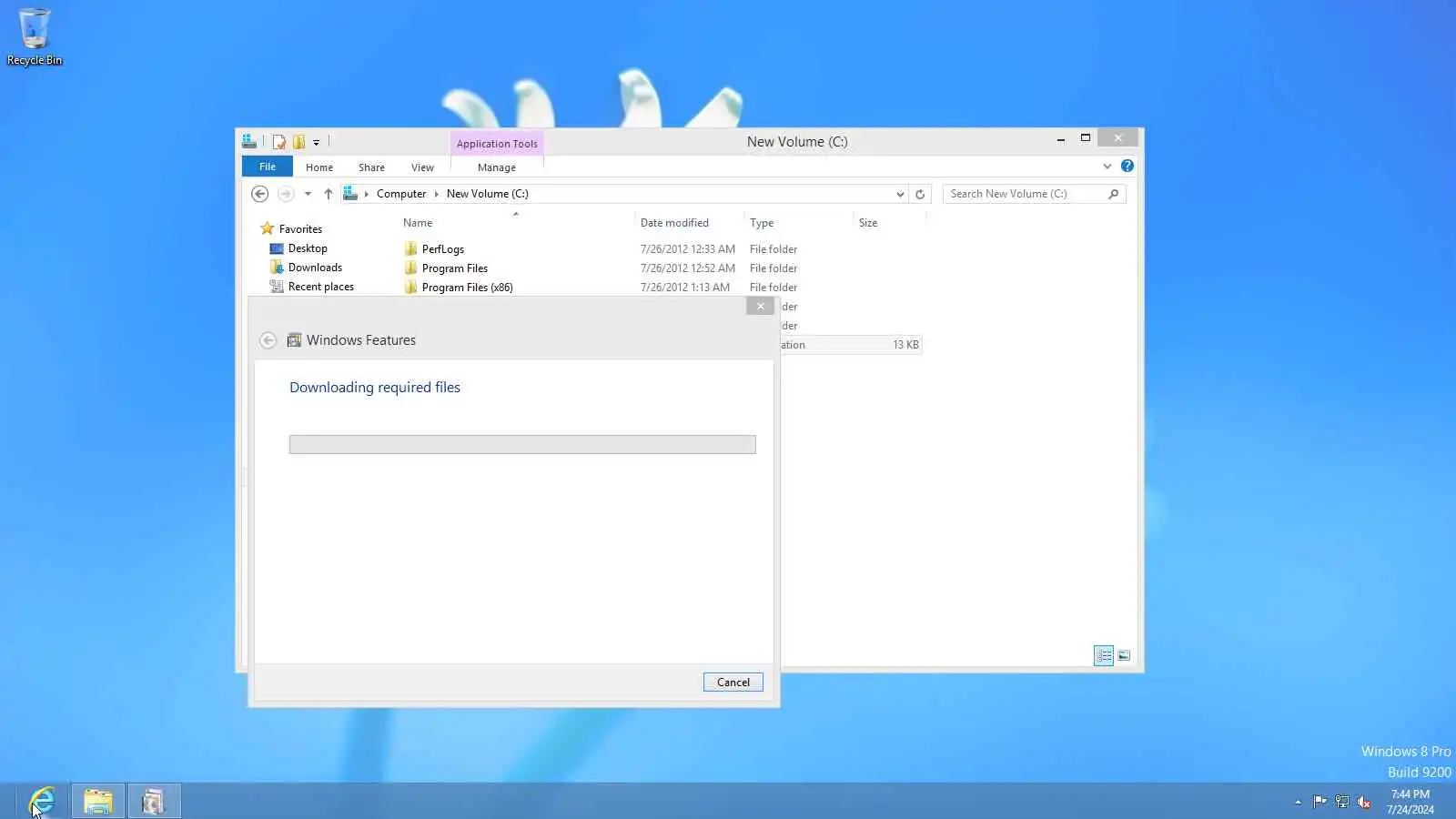
Task: Switch to Details view in Explorer
Action: (x=1104, y=656)
